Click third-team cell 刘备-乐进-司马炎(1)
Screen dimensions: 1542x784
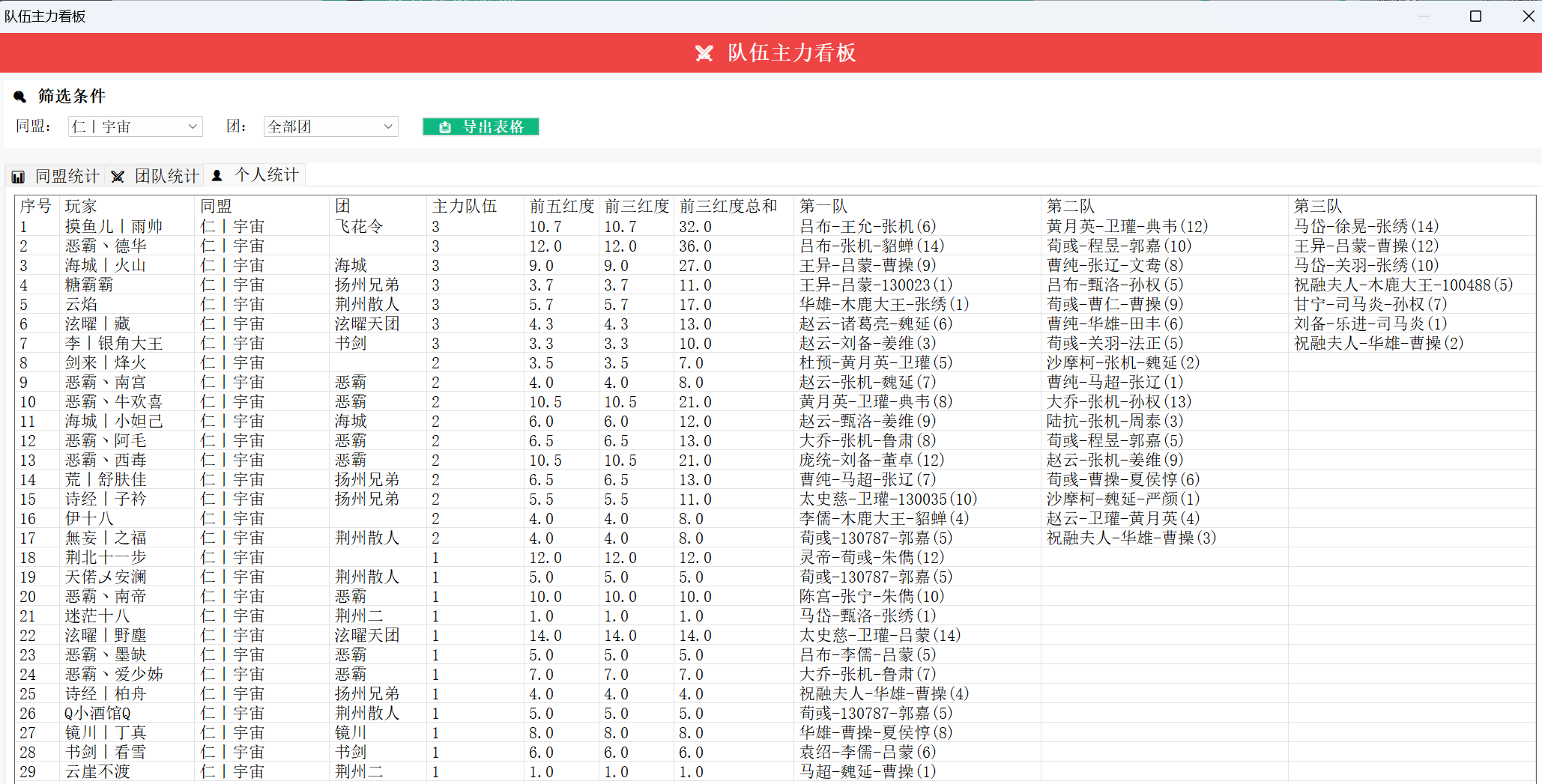(x=1370, y=323)
